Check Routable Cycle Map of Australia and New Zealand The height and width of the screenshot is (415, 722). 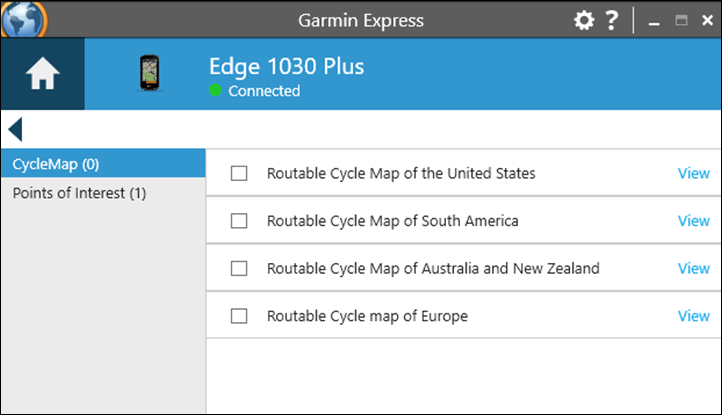tap(239, 269)
